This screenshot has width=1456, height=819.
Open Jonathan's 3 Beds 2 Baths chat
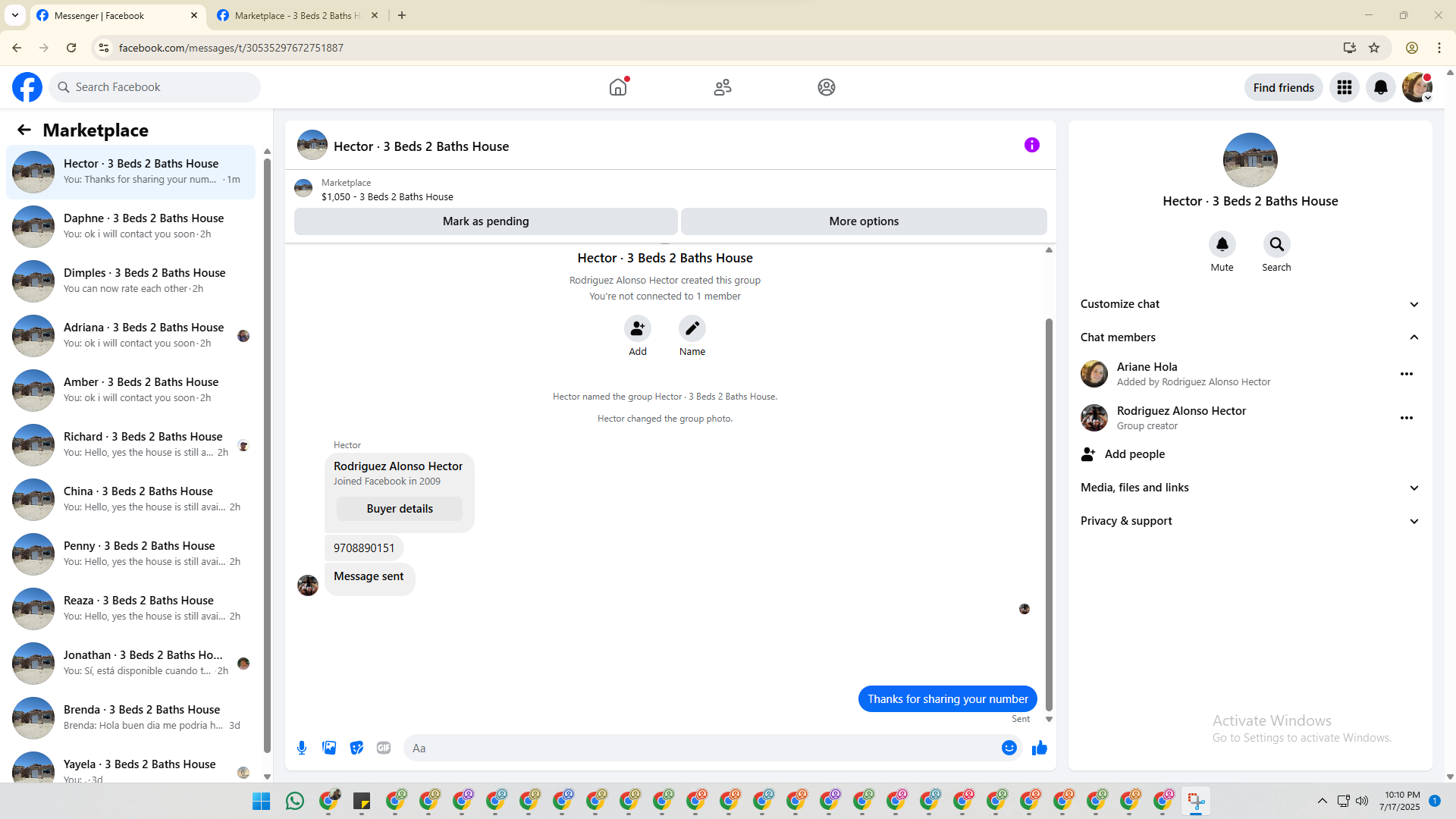[x=131, y=663]
